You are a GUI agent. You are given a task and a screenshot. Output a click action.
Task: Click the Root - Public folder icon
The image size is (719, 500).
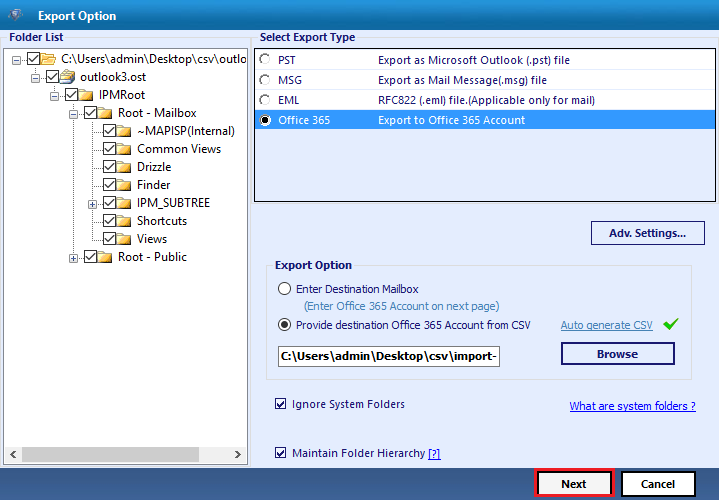pos(105,257)
